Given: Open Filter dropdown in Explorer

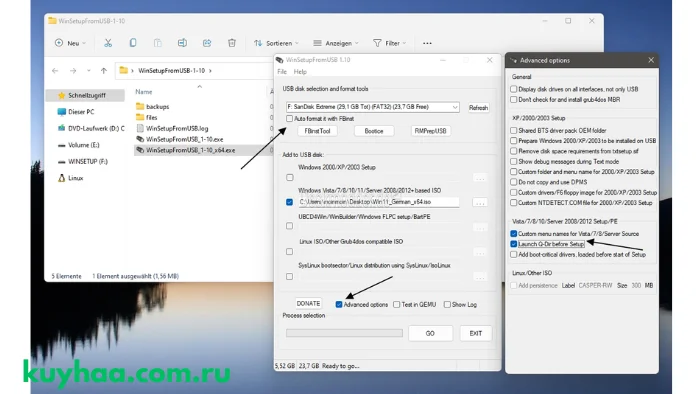Looking at the screenshot, I should [389, 43].
